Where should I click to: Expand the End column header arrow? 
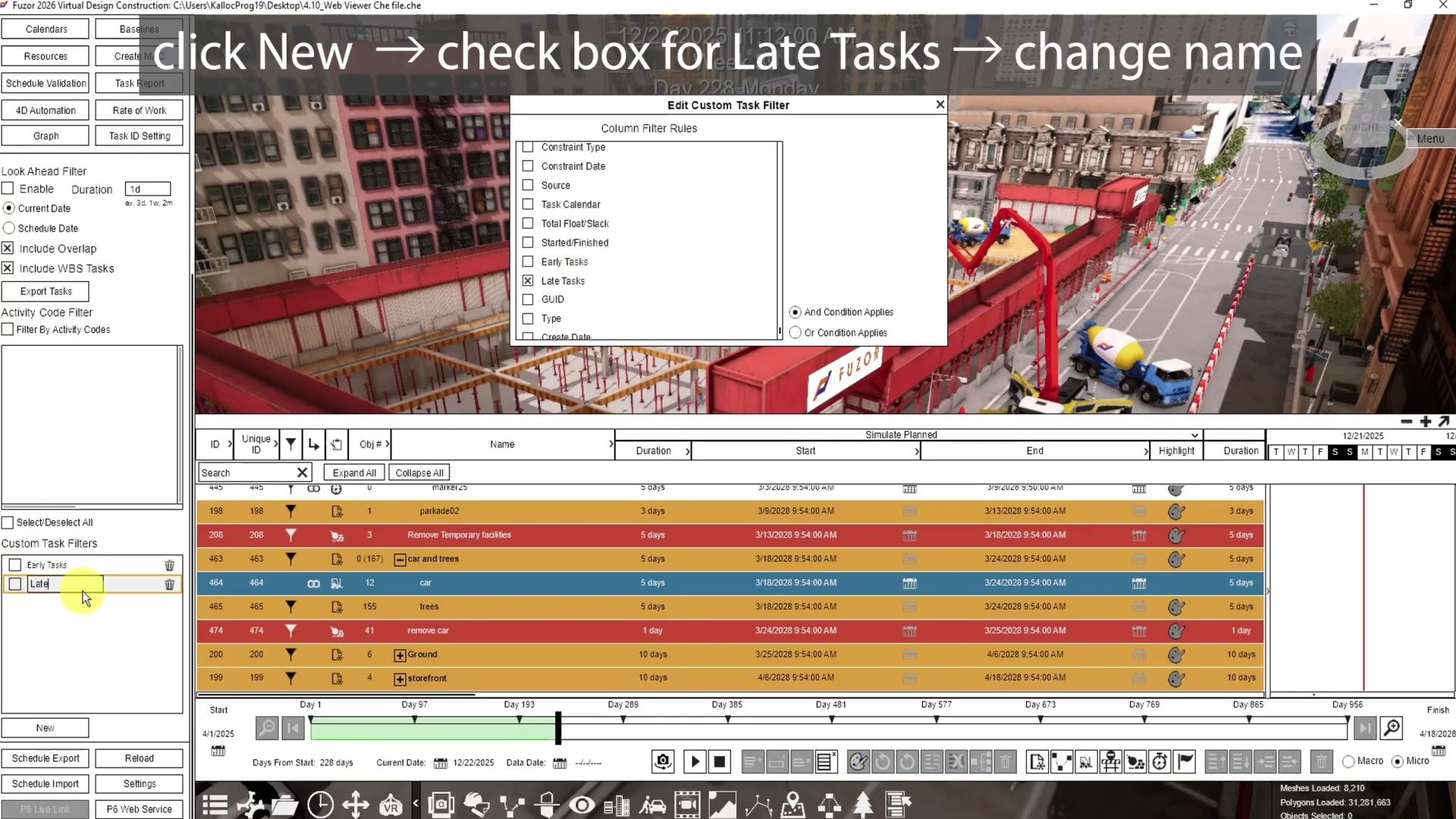(1146, 451)
